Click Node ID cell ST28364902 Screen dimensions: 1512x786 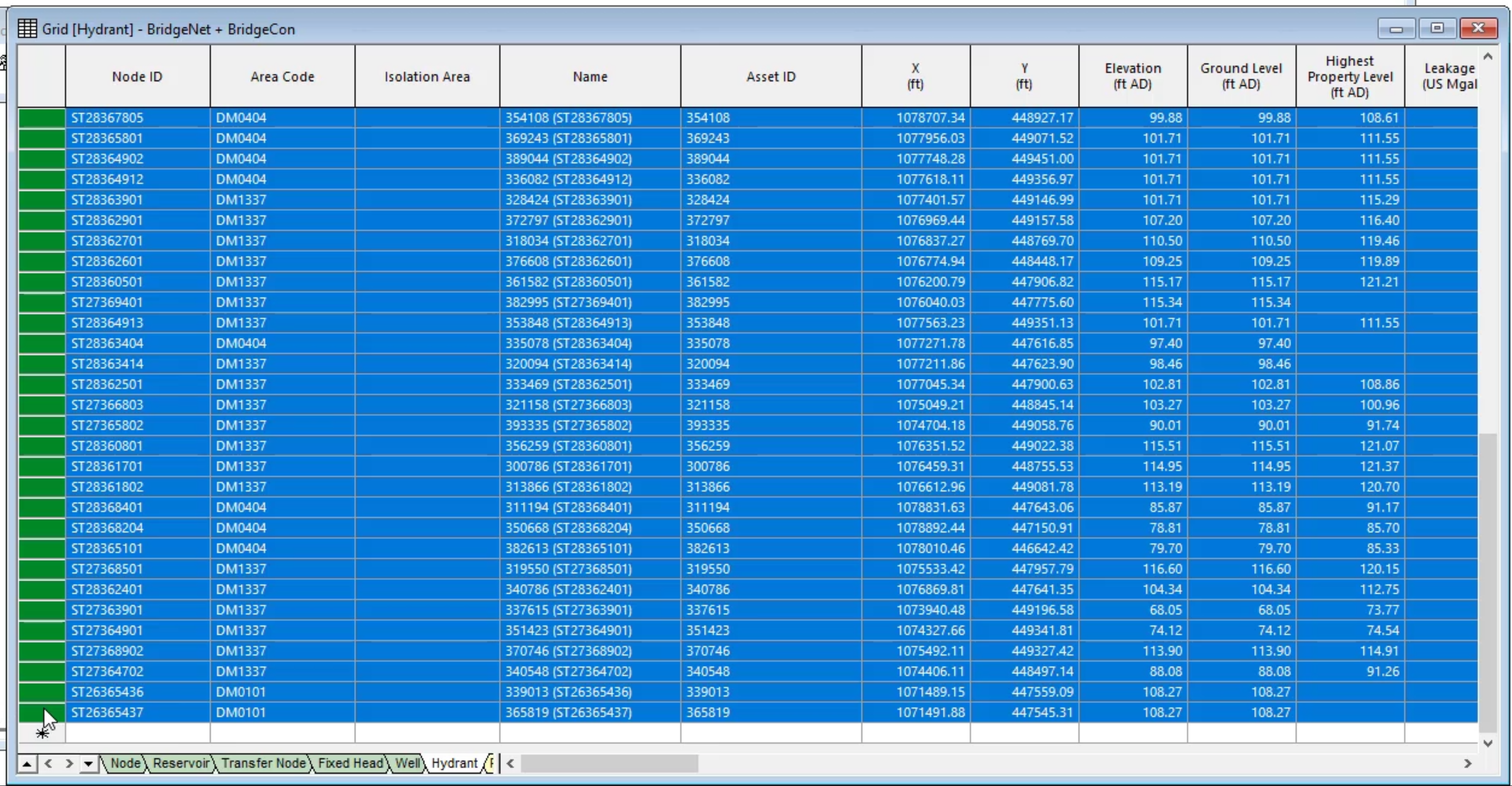pyautogui.click(x=138, y=159)
